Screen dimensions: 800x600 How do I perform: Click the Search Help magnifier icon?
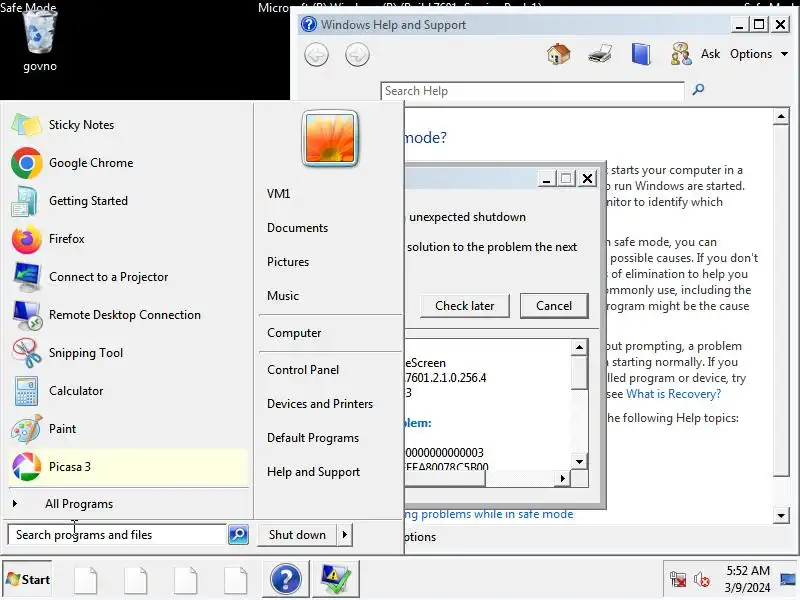(x=698, y=90)
